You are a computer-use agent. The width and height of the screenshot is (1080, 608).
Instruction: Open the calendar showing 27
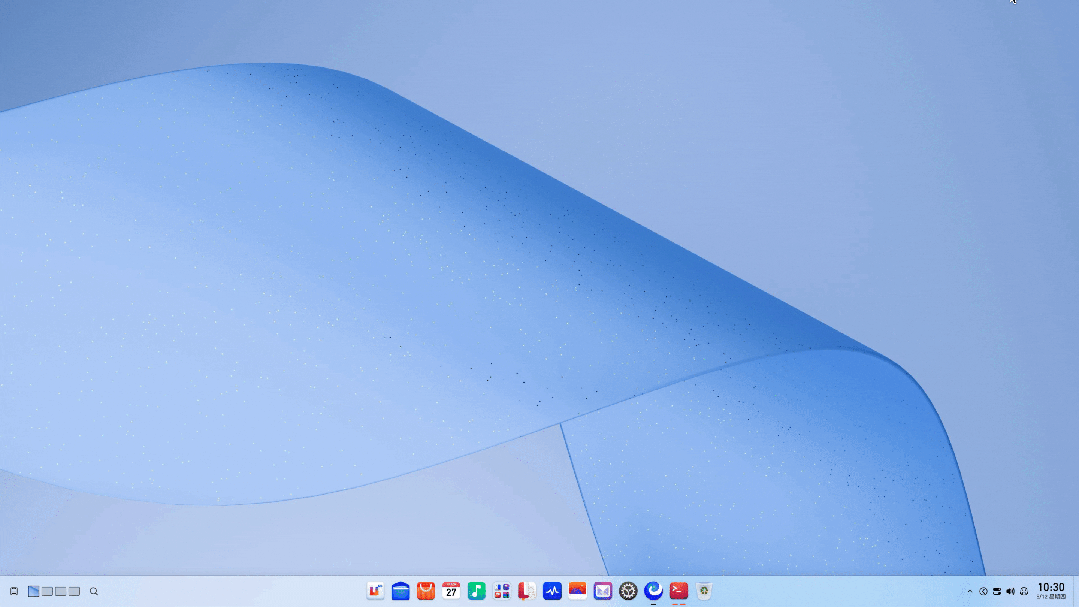[451, 591]
